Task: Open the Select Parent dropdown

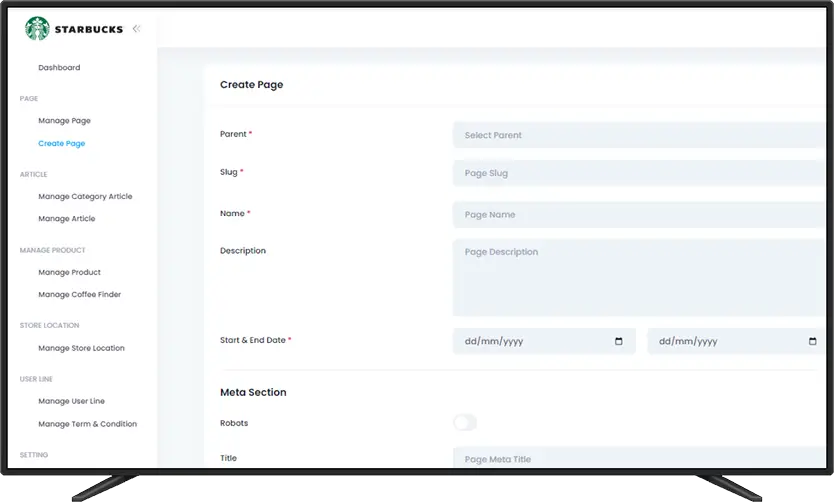Action: tap(640, 135)
